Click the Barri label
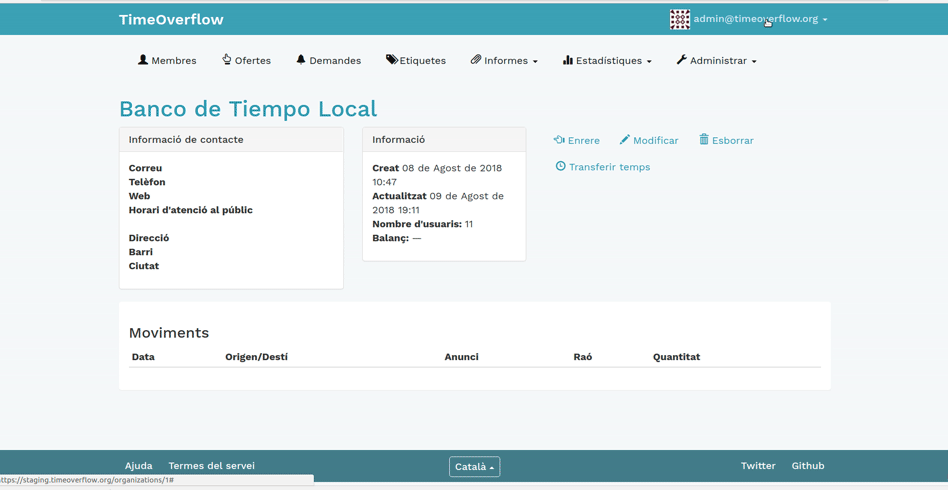 [141, 252]
